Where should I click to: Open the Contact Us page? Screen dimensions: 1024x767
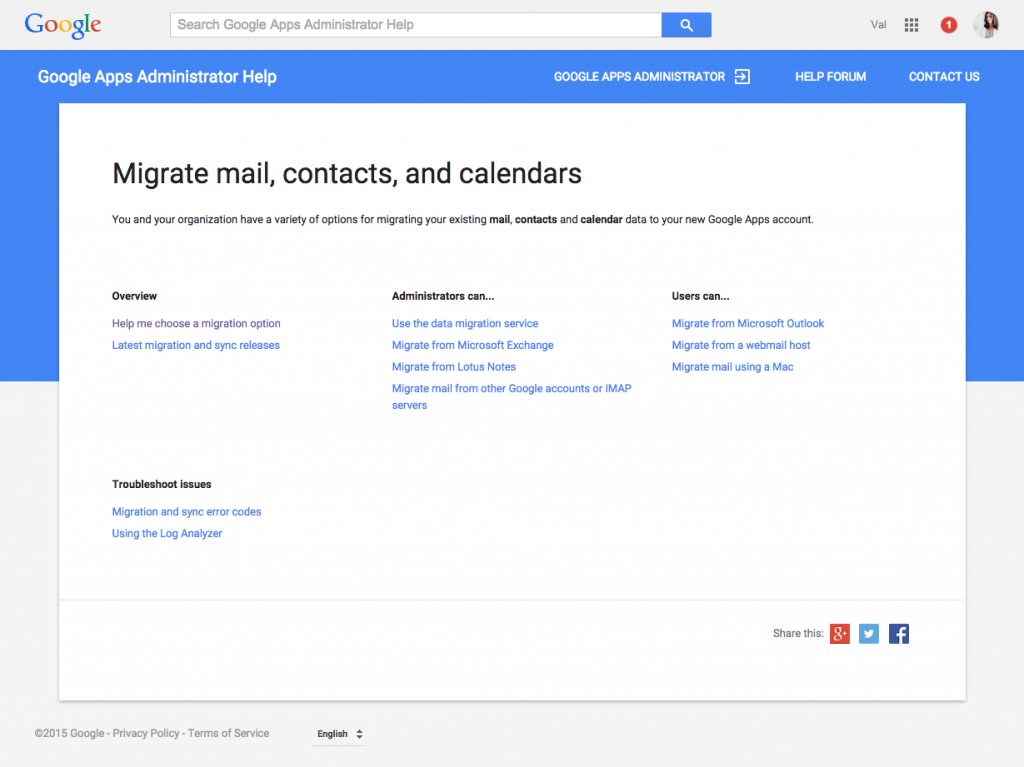click(x=944, y=76)
